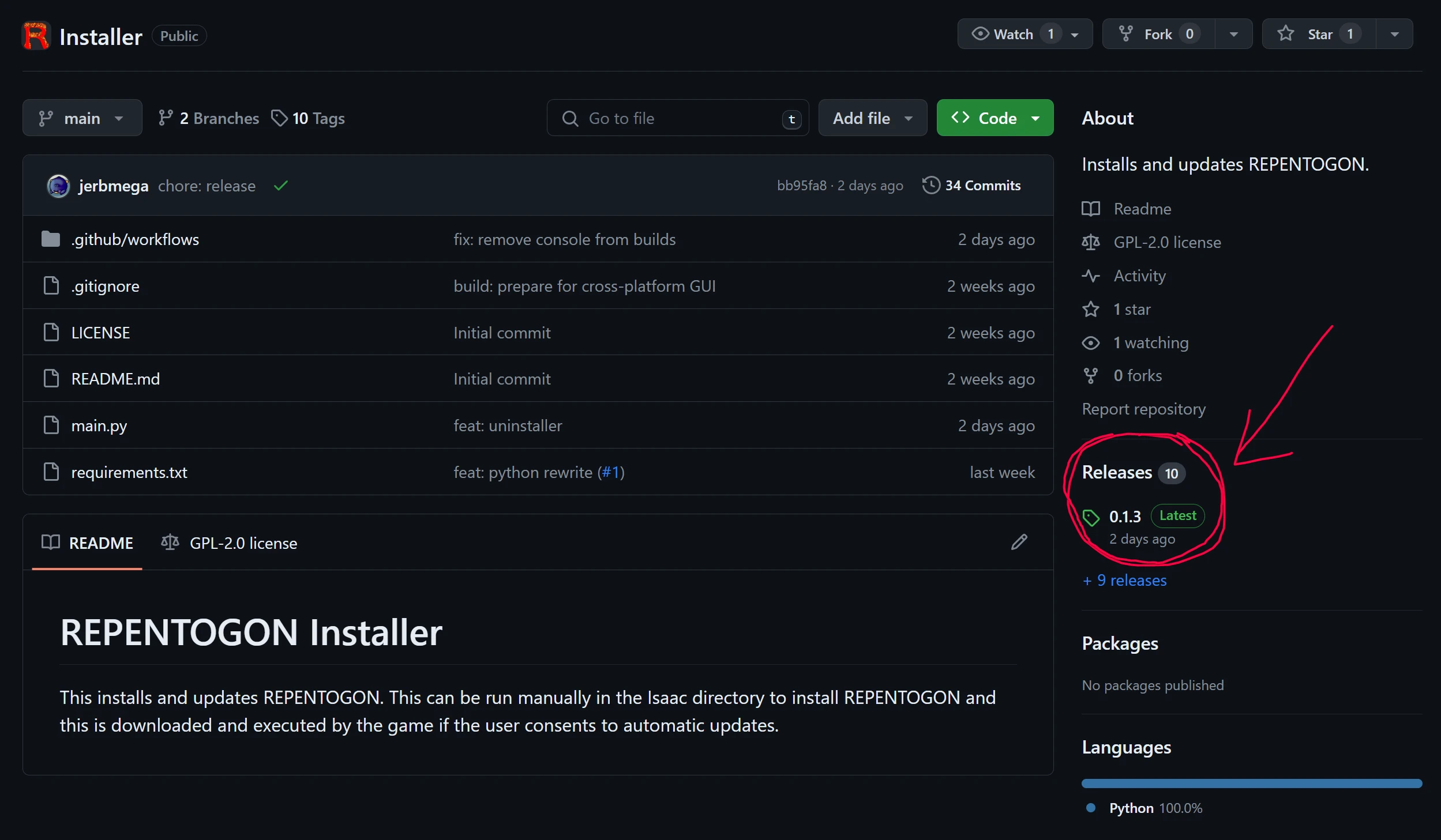Fork the Installer repository
Screen dimensions: 1441x840
(x=1158, y=34)
